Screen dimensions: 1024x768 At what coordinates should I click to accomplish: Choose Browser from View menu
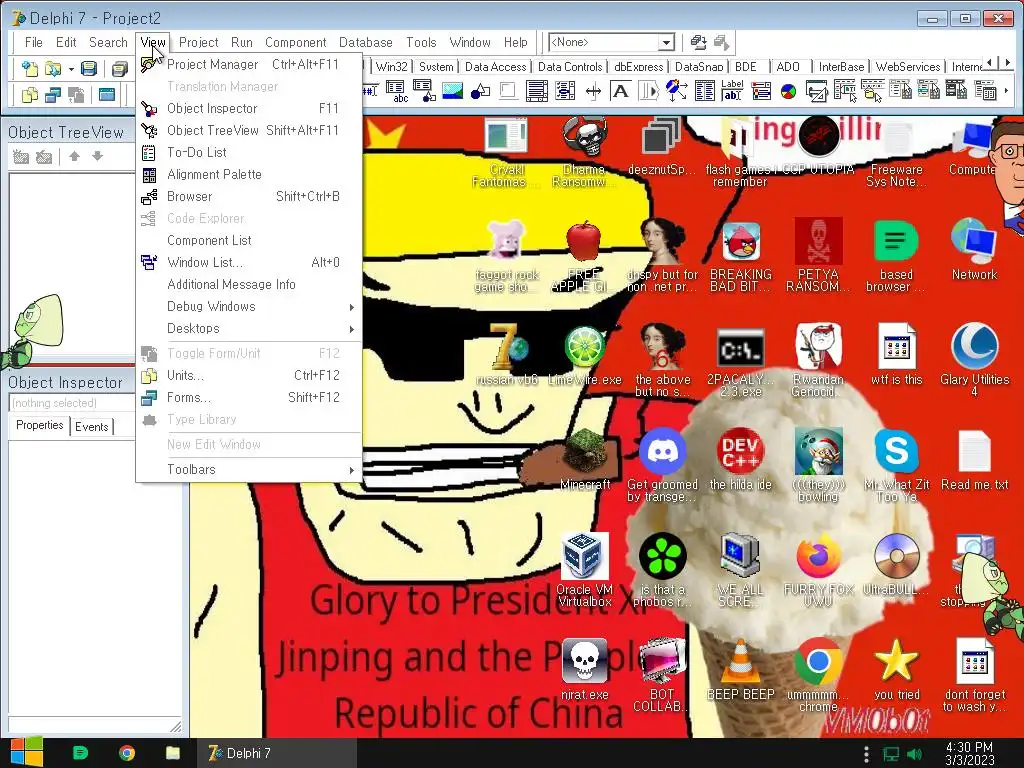[251, 197]
